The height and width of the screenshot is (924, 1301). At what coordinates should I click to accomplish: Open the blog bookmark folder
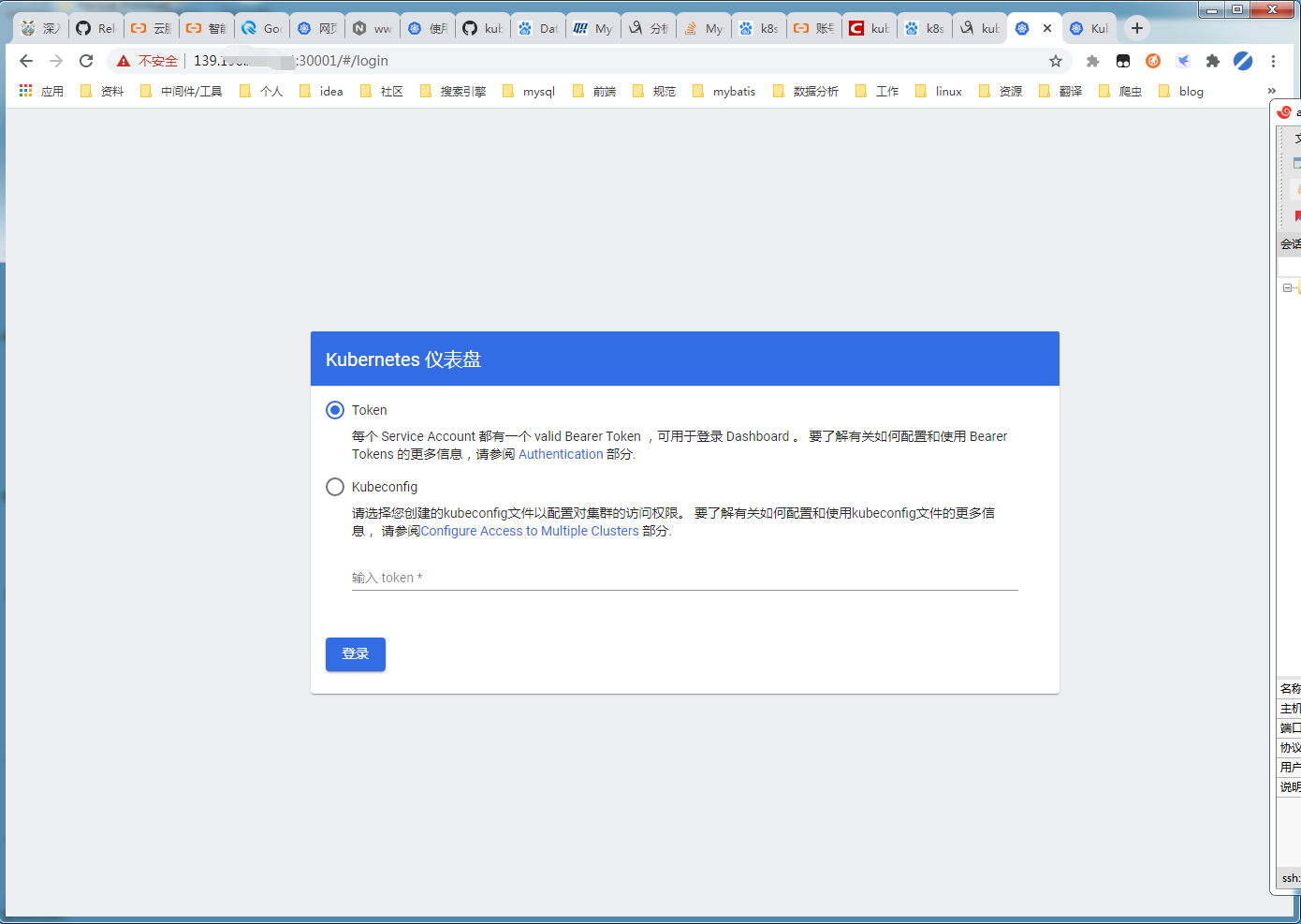pos(1181,91)
